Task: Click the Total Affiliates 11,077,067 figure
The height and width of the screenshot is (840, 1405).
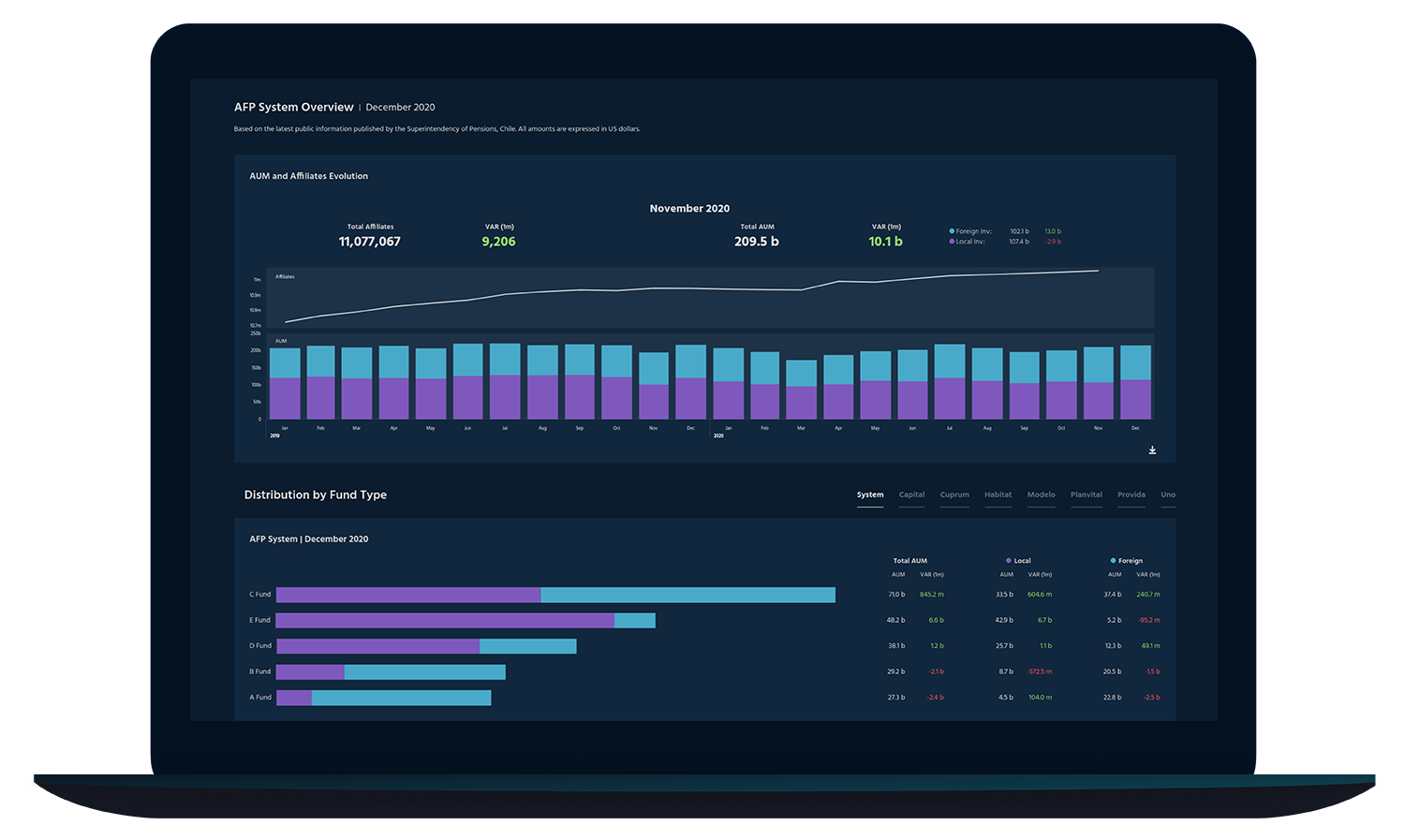Action: tap(369, 242)
